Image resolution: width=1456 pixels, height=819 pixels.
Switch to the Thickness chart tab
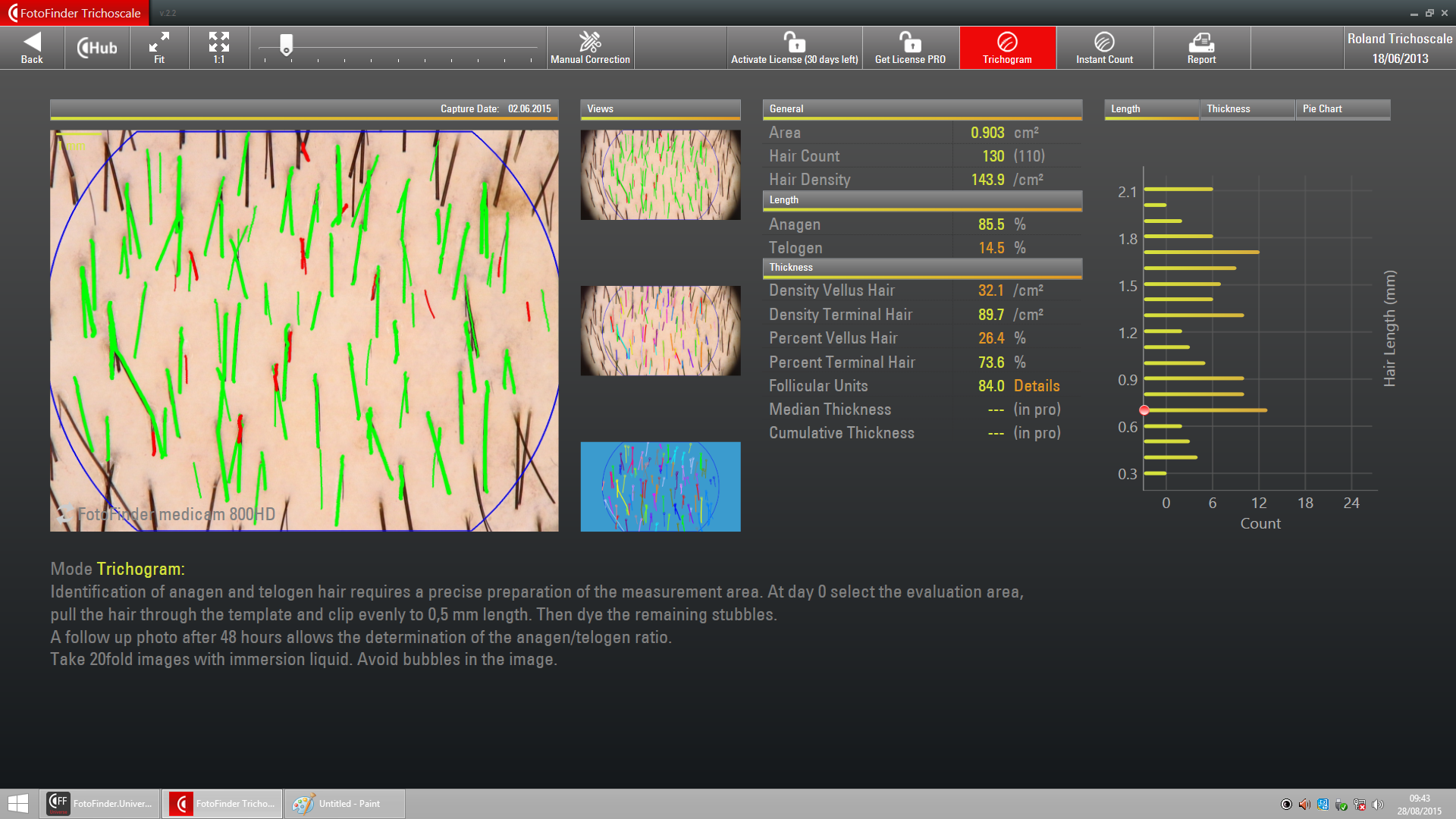1247,109
